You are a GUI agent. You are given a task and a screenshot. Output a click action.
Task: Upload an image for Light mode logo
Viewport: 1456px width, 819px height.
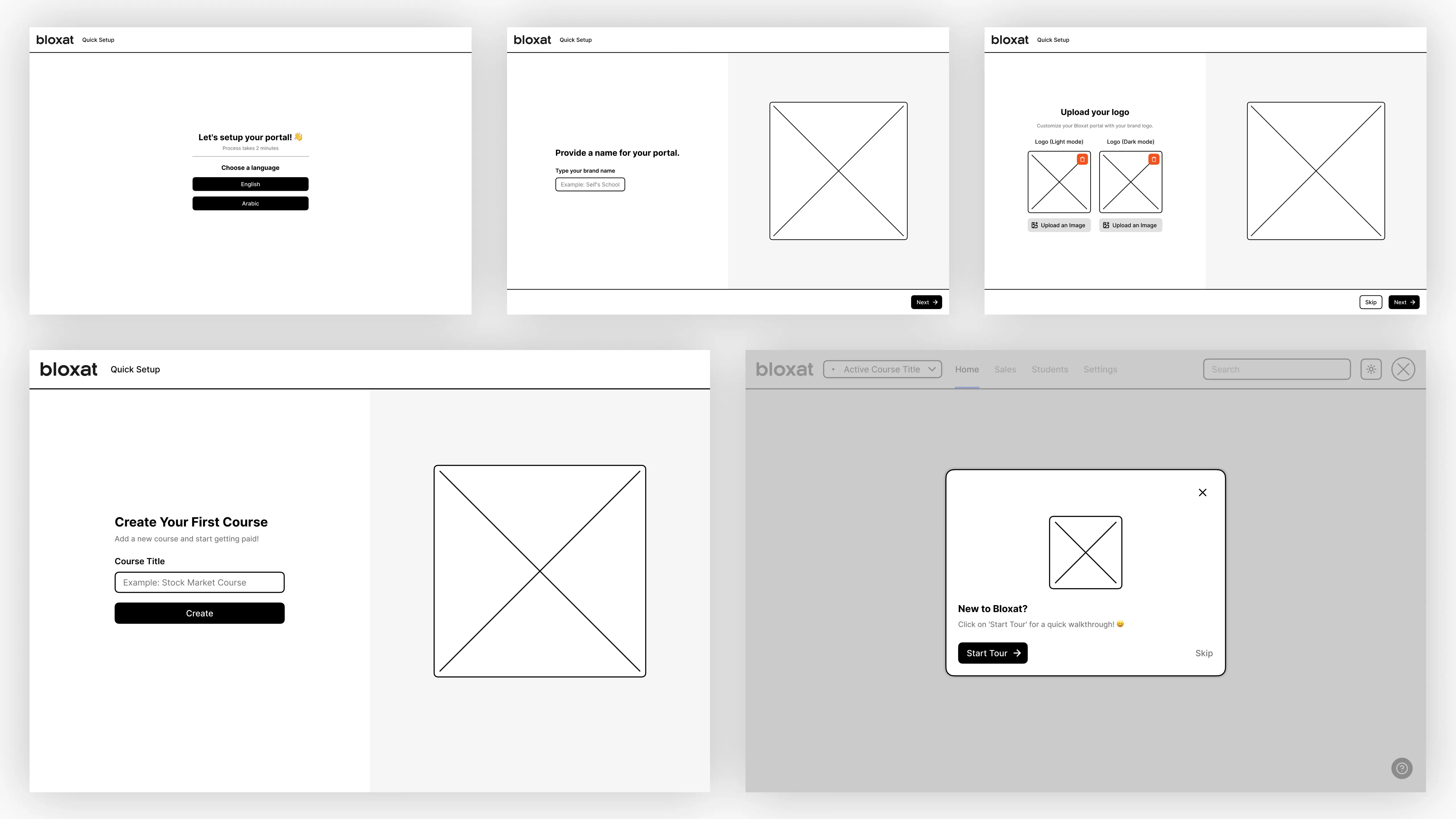point(1059,225)
